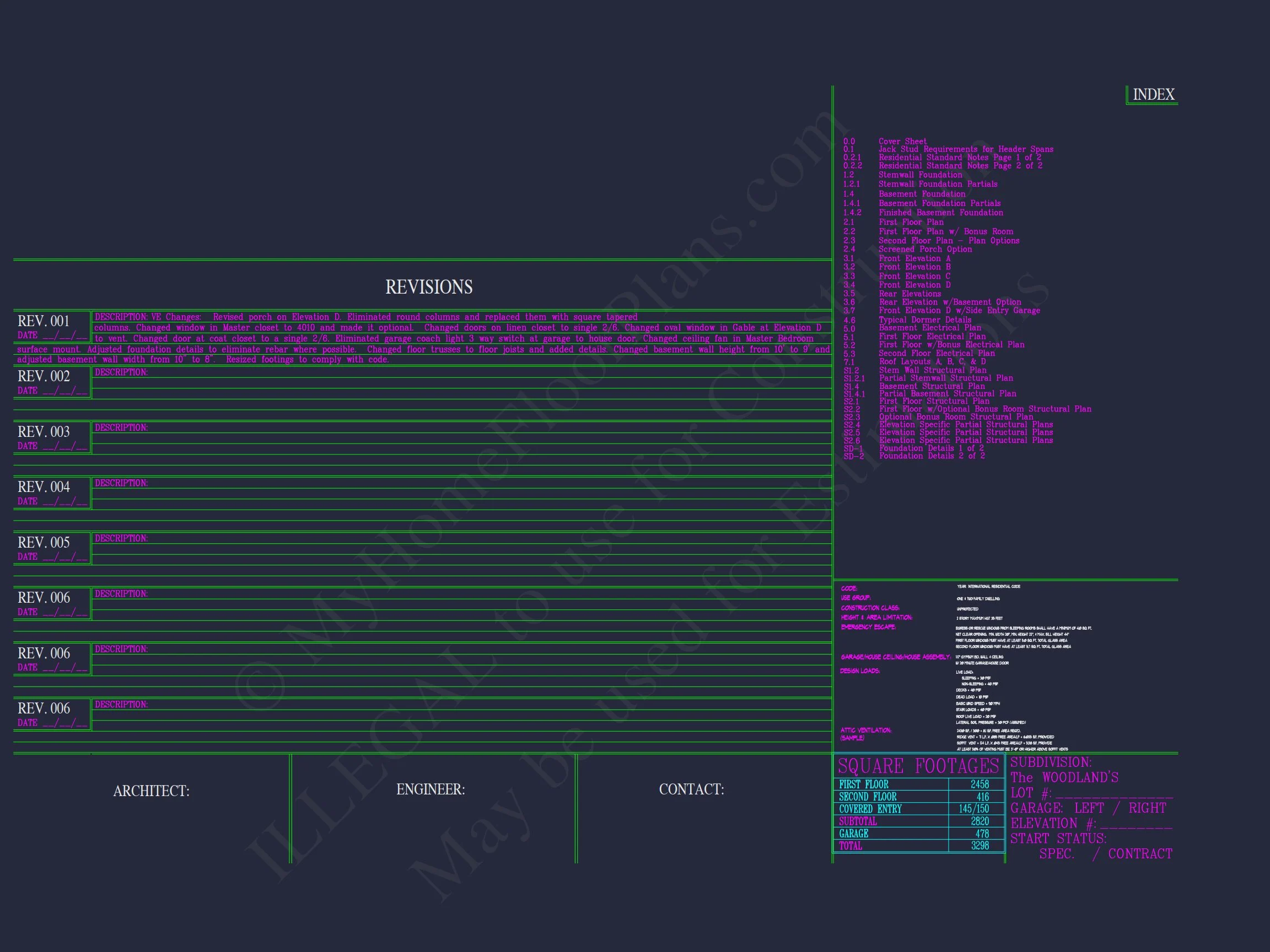The width and height of the screenshot is (1270, 952).
Task: Click the Cover Sheet index entry
Action: point(902,141)
